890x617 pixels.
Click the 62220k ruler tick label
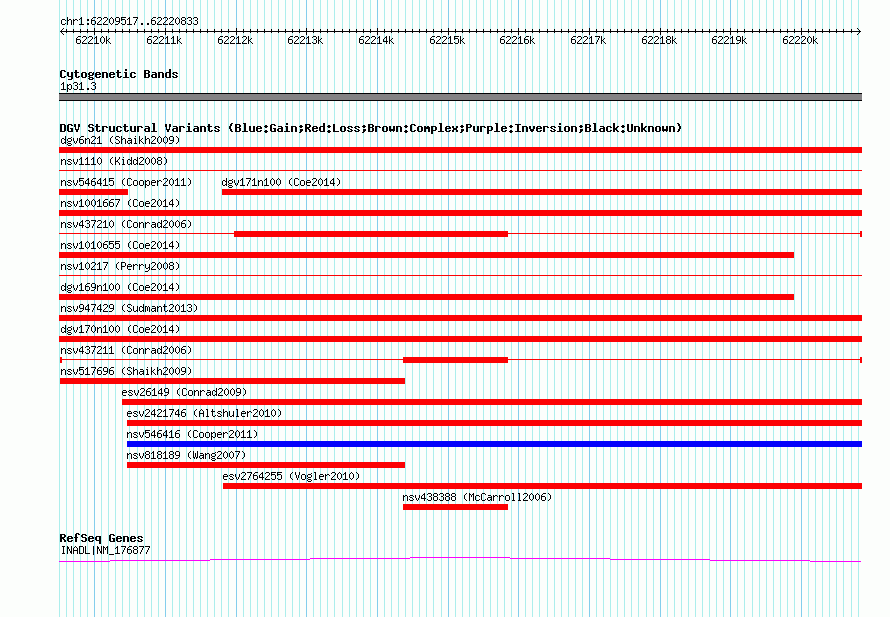(800, 40)
